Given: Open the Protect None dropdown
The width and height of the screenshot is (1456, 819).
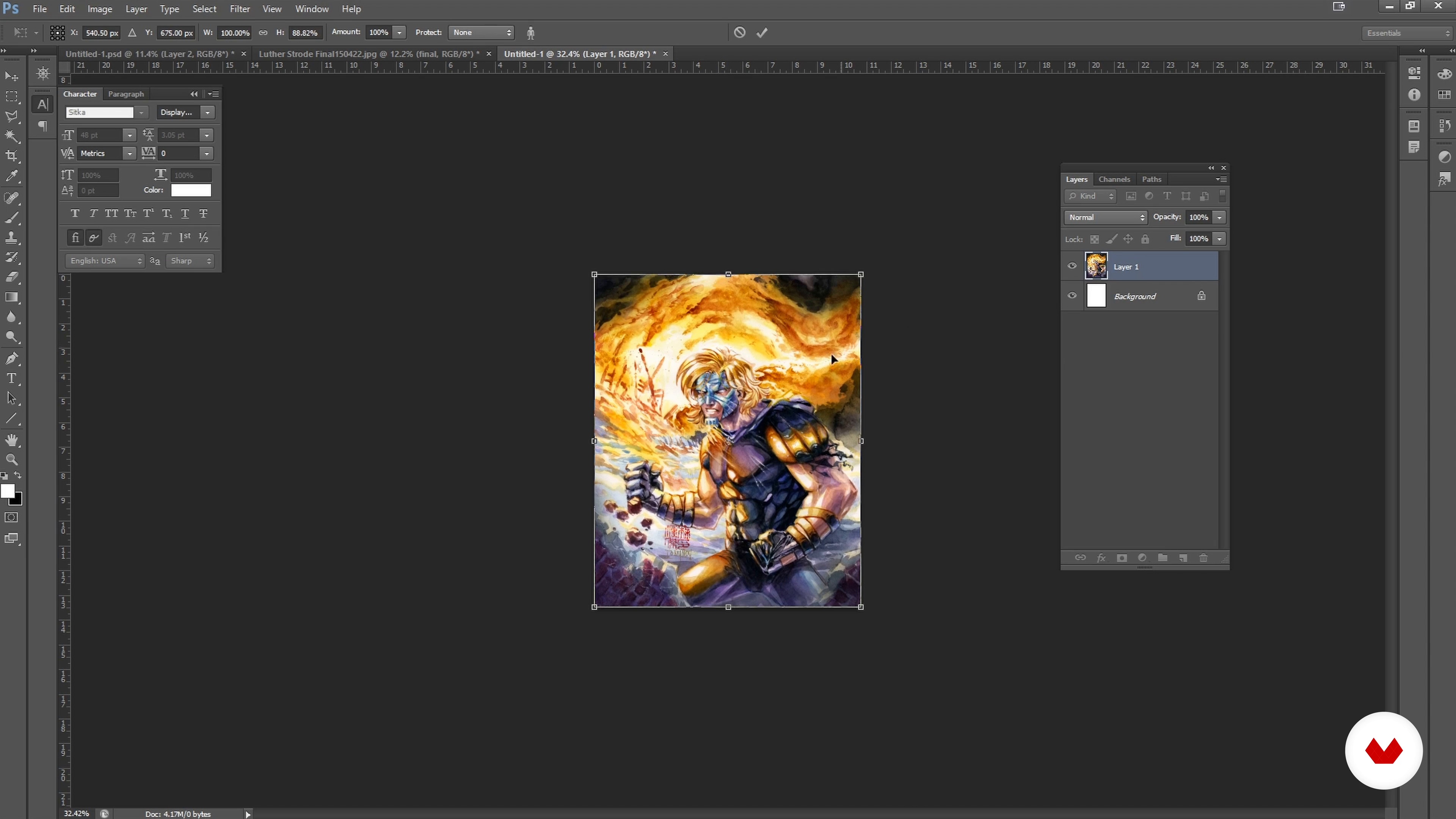Looking at the screenshot, I should (x=481, y=32).
